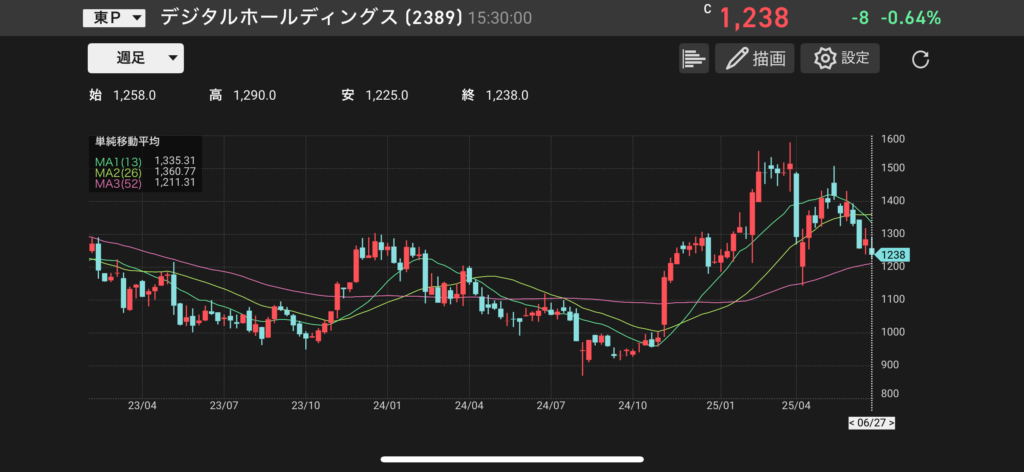Click the 1238 current price tag
The height and width of the screenshot is (472, 1024).
pos(891,255)
